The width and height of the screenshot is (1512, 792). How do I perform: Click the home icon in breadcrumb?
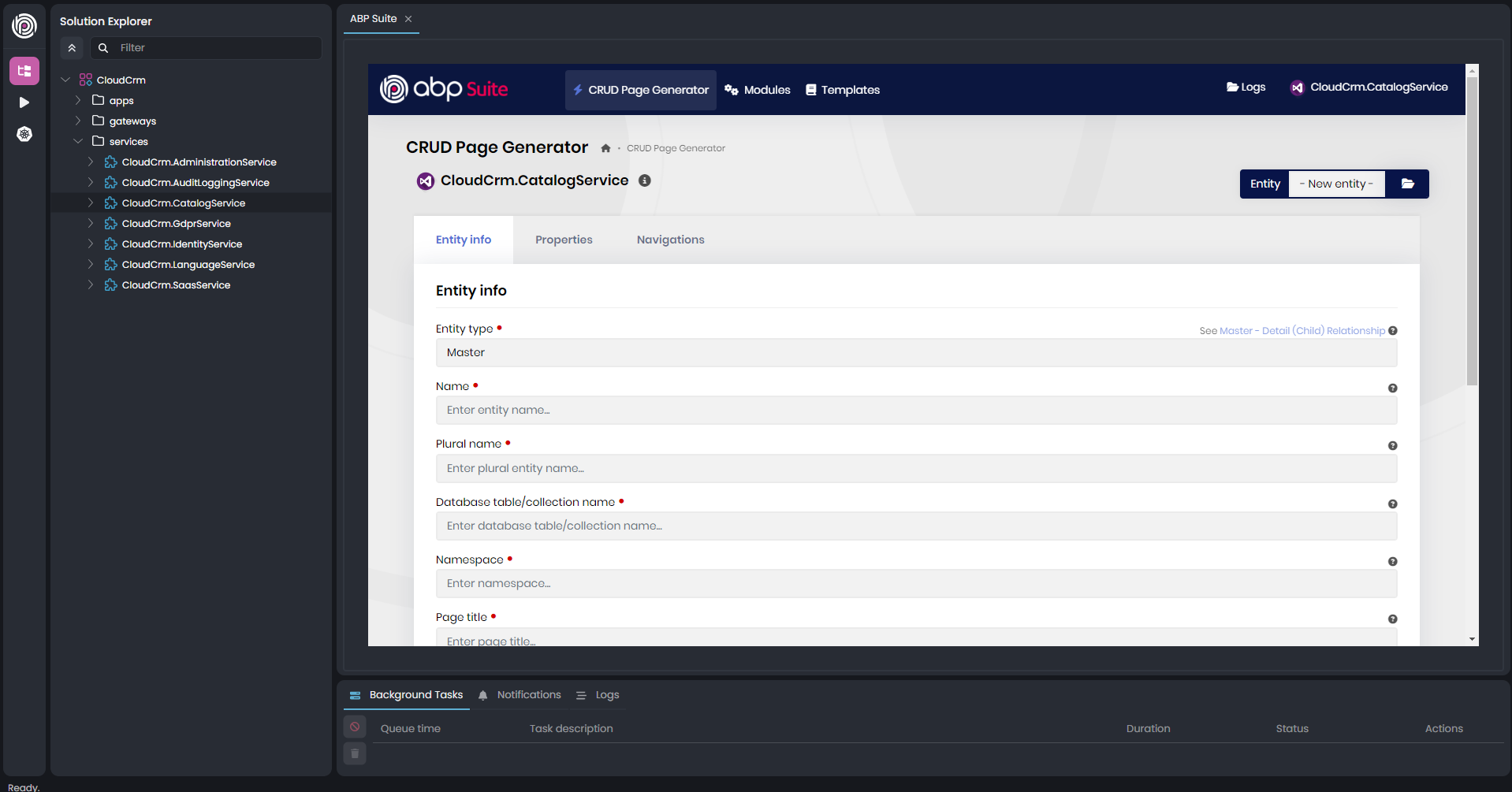[x=605, y=148]
